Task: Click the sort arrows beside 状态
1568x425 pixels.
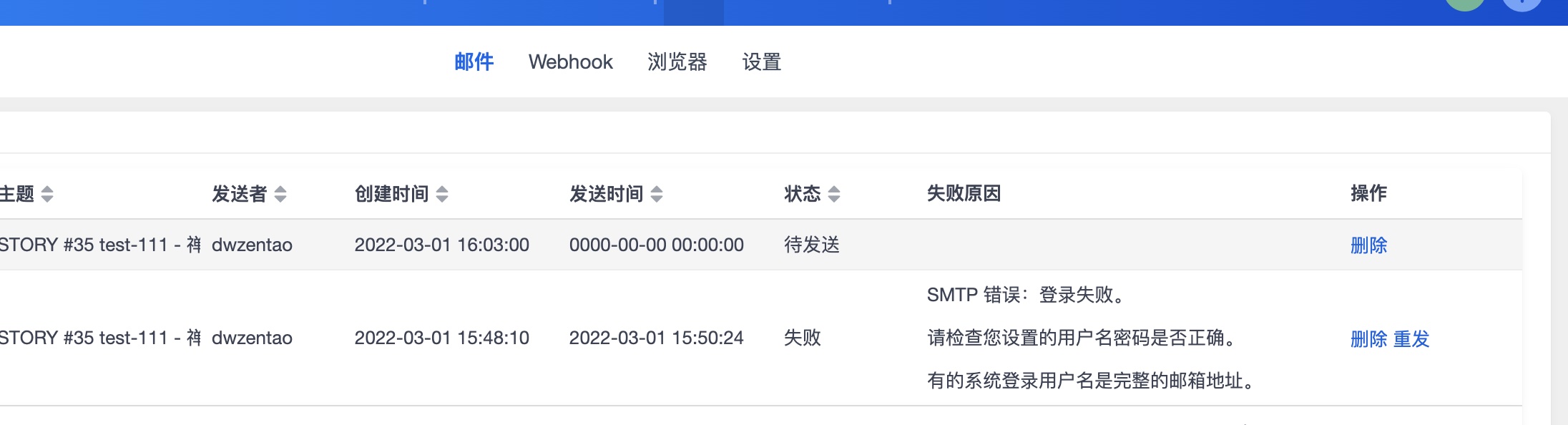Action: pos(834,194)
